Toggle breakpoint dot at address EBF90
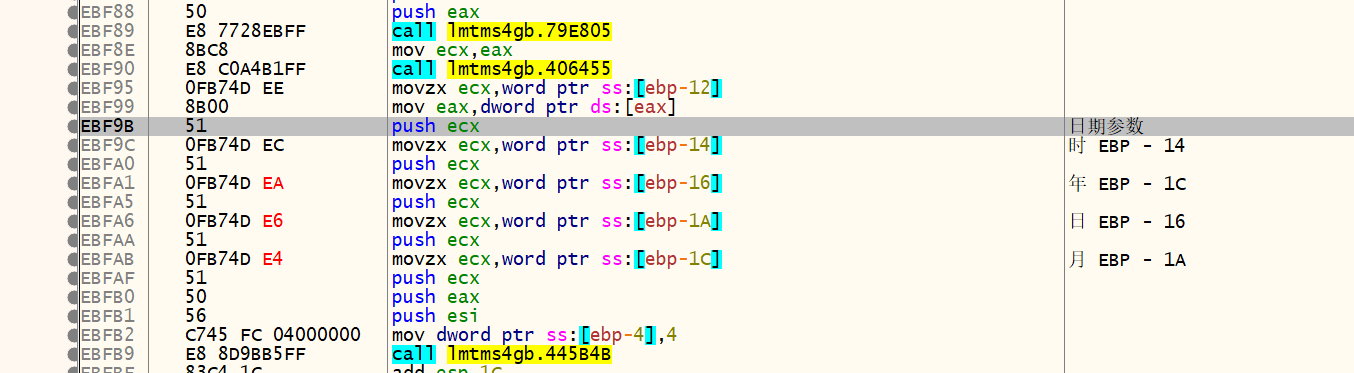Image resolution: width=1354 pixels, height=373 pixels. [72, 69]
